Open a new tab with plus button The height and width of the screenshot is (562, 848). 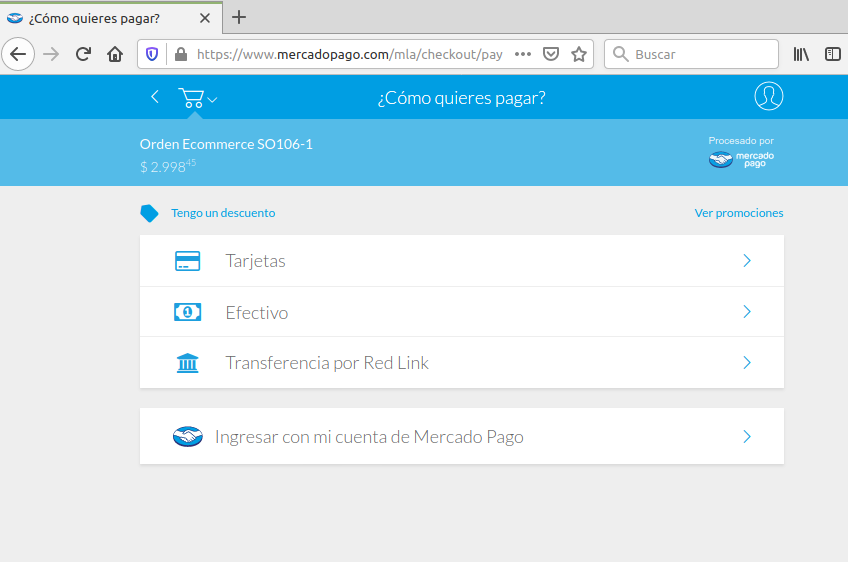[238, 17]
